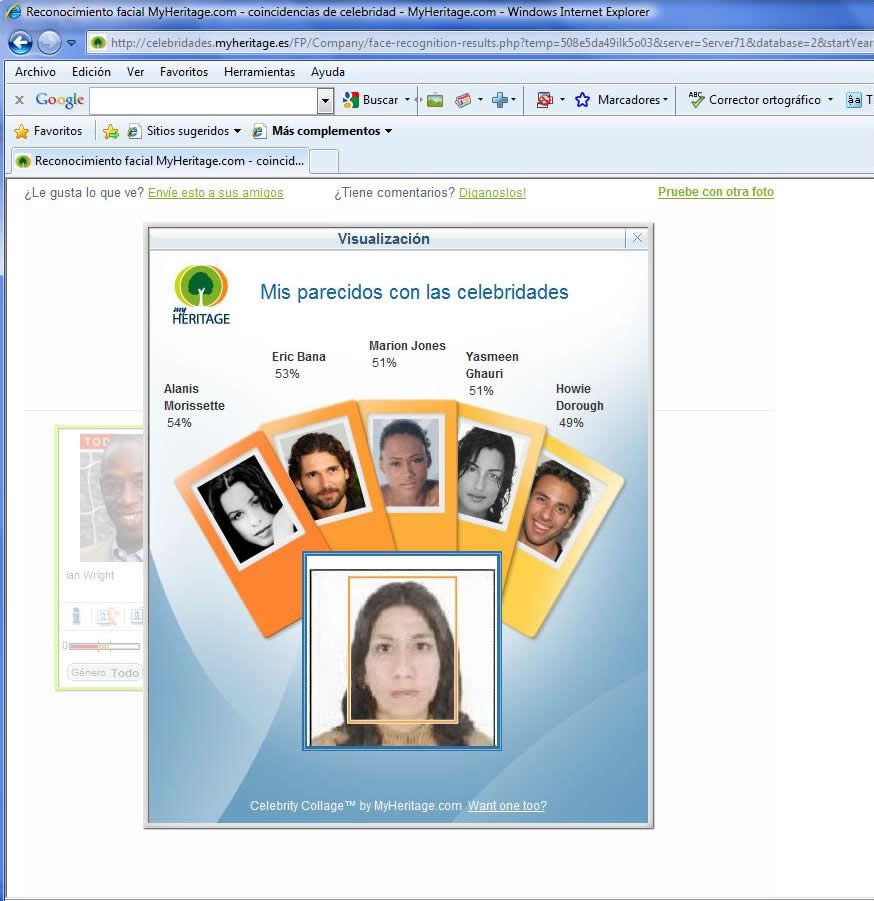Expand the arrow beside the news tag icon
Viewport: 874px width, 901px height.
pos(480,100)
